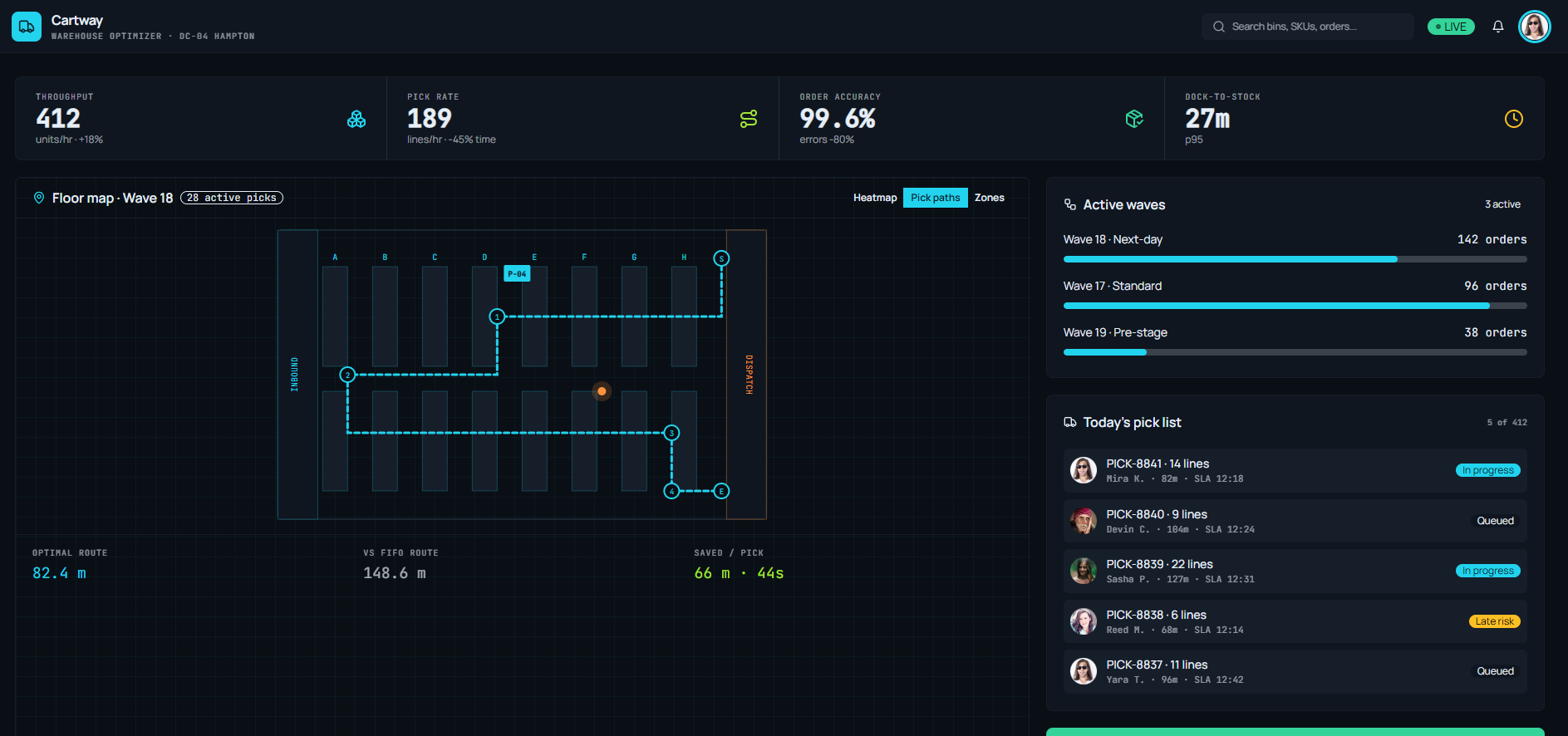Screen dimensions: 1568x736
Task: Click the '3 active' label
Action: click(x=1502, y=204)
